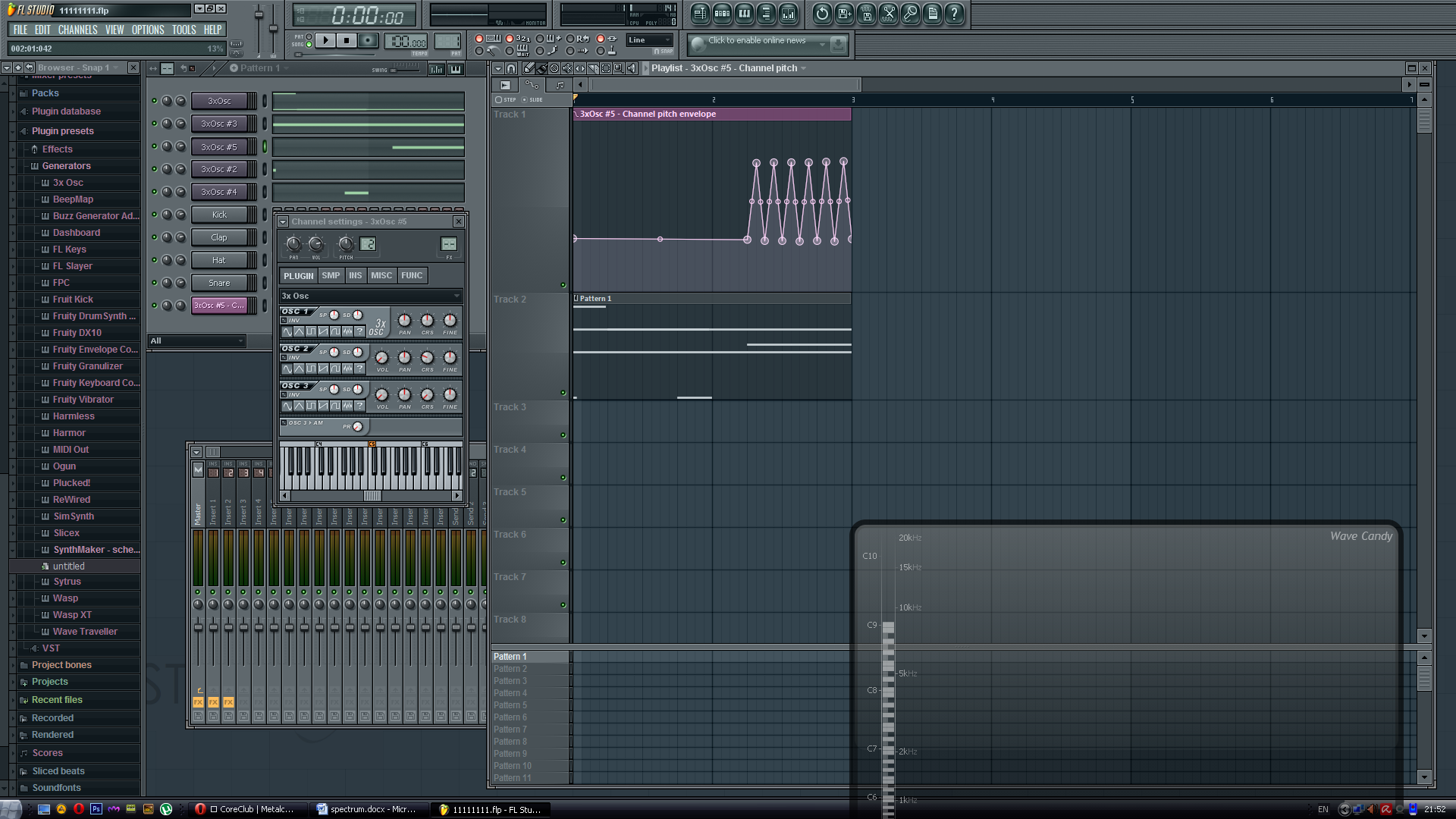
Task: Open the mixer via toolbar icon
Action: click(x=788, y=13)
